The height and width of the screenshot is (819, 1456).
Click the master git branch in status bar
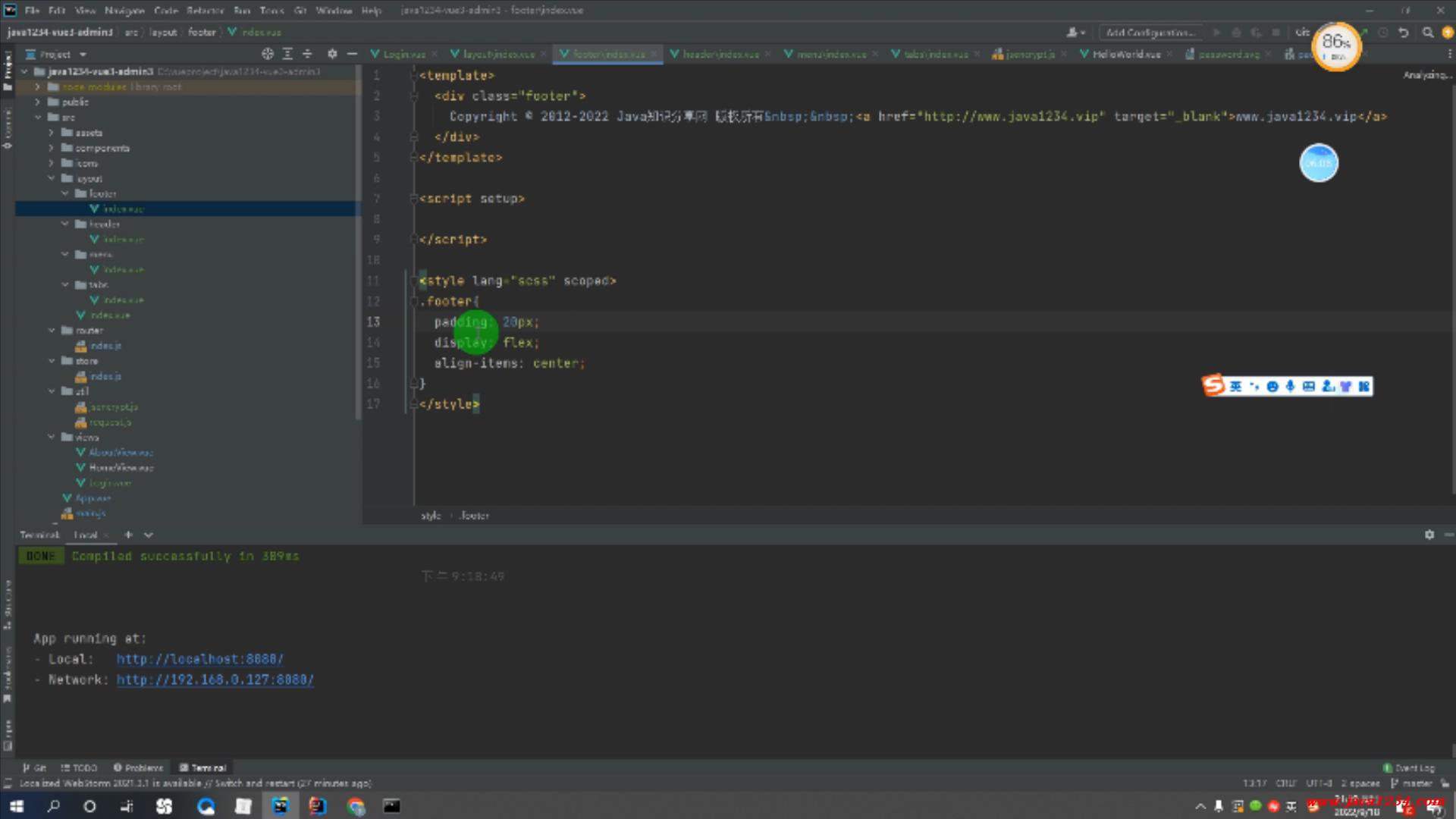(1411, 783)
